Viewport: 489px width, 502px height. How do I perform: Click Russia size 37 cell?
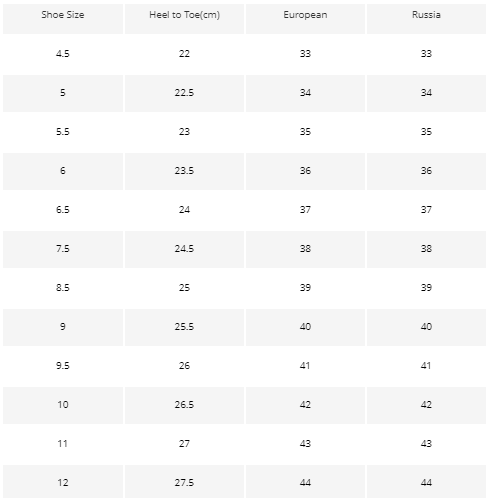(426, 210)
